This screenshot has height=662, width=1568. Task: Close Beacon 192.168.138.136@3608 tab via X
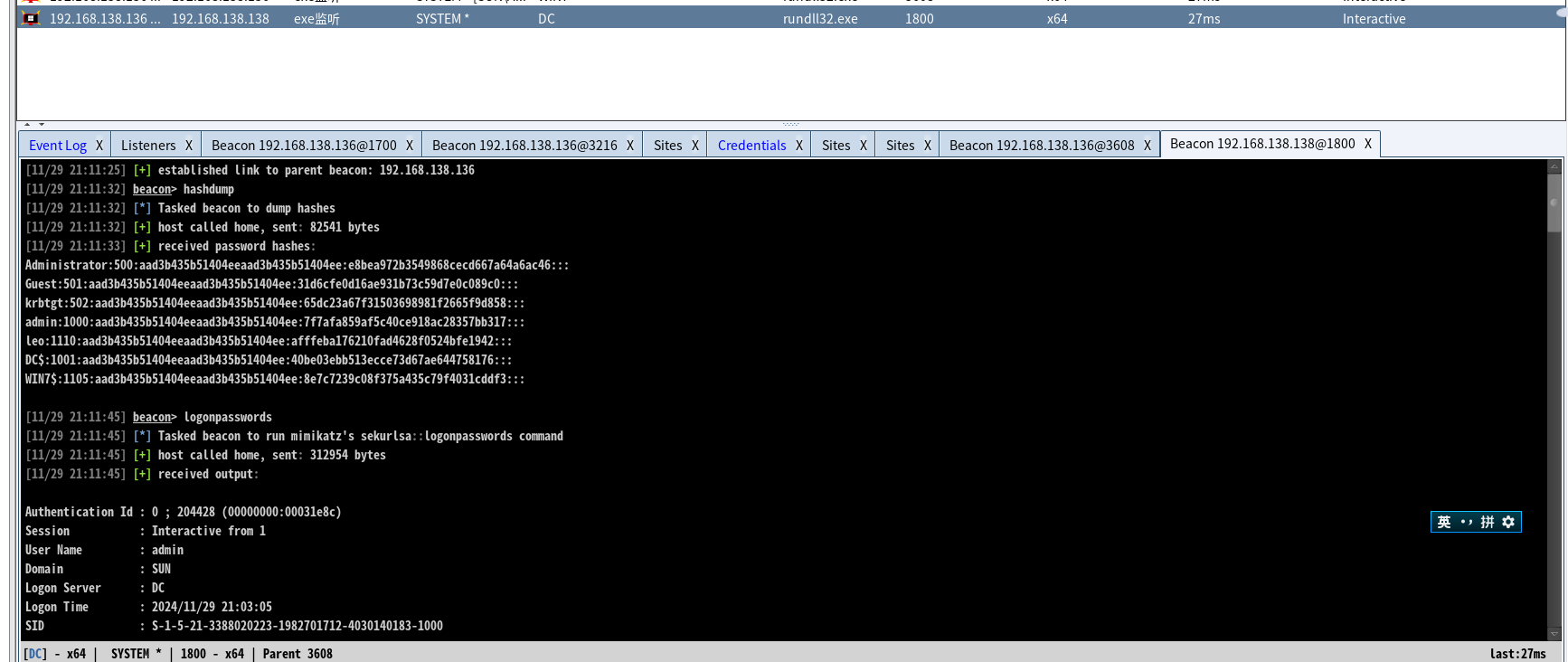pos(1148,146)
